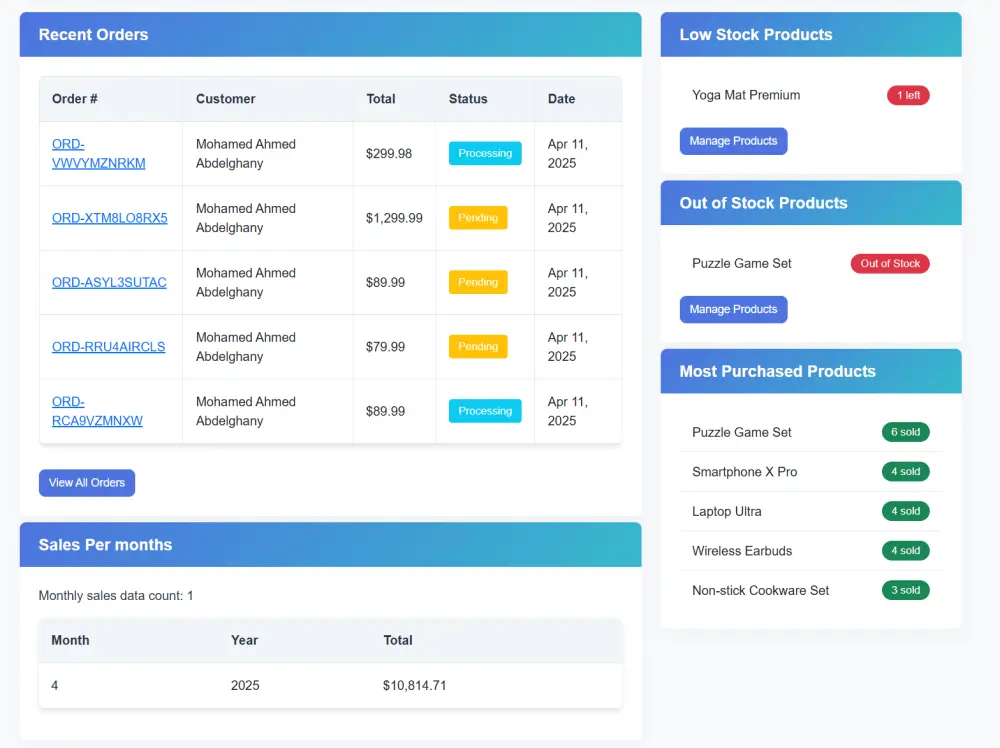Image resolution: width=1000 pixels, height=748 pixels.
Task: Open order ORD-VWVYMZNRKM link
Action: [98, 154]
